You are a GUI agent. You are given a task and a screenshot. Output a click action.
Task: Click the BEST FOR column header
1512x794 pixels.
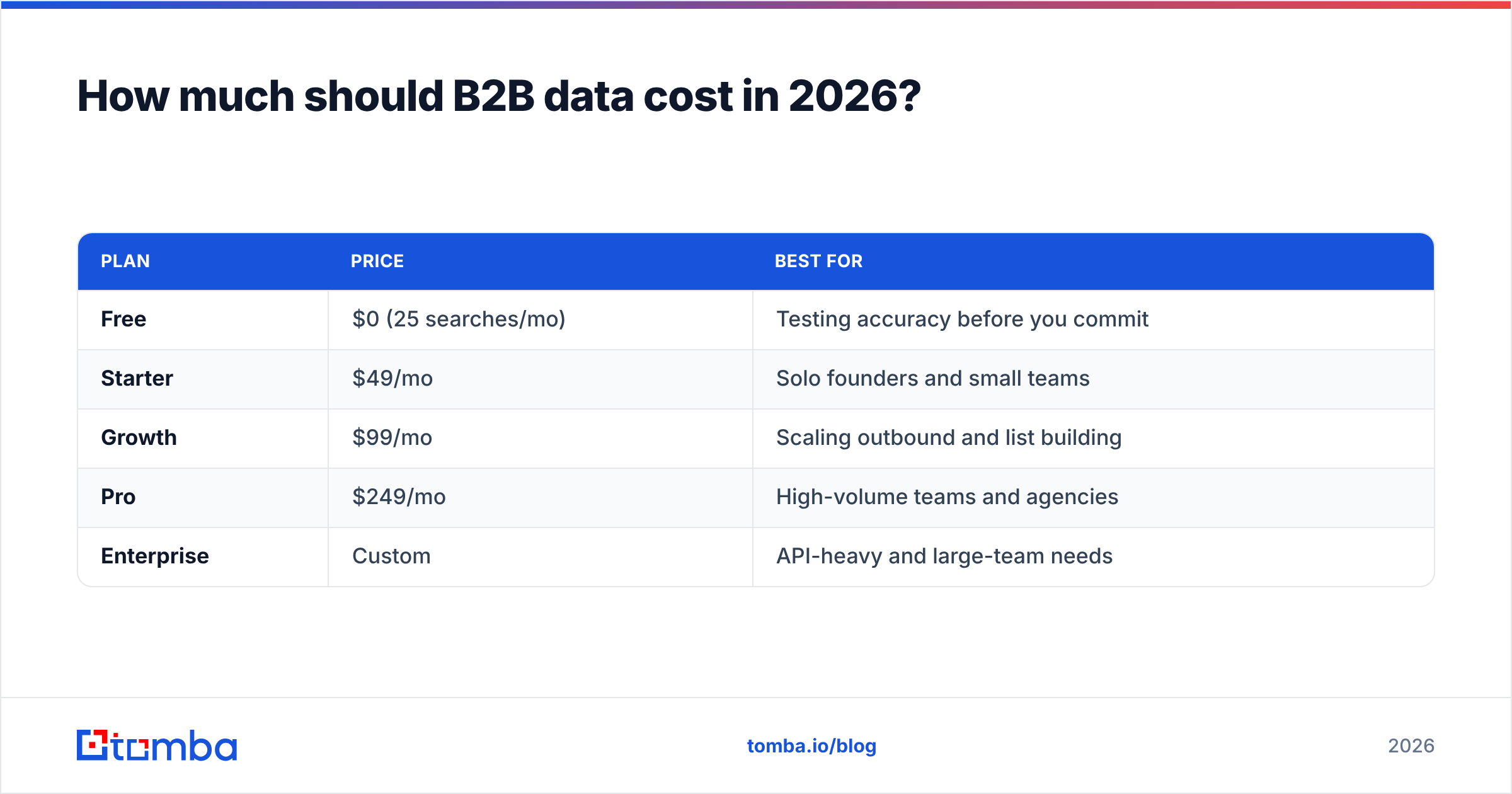(818, 261)
